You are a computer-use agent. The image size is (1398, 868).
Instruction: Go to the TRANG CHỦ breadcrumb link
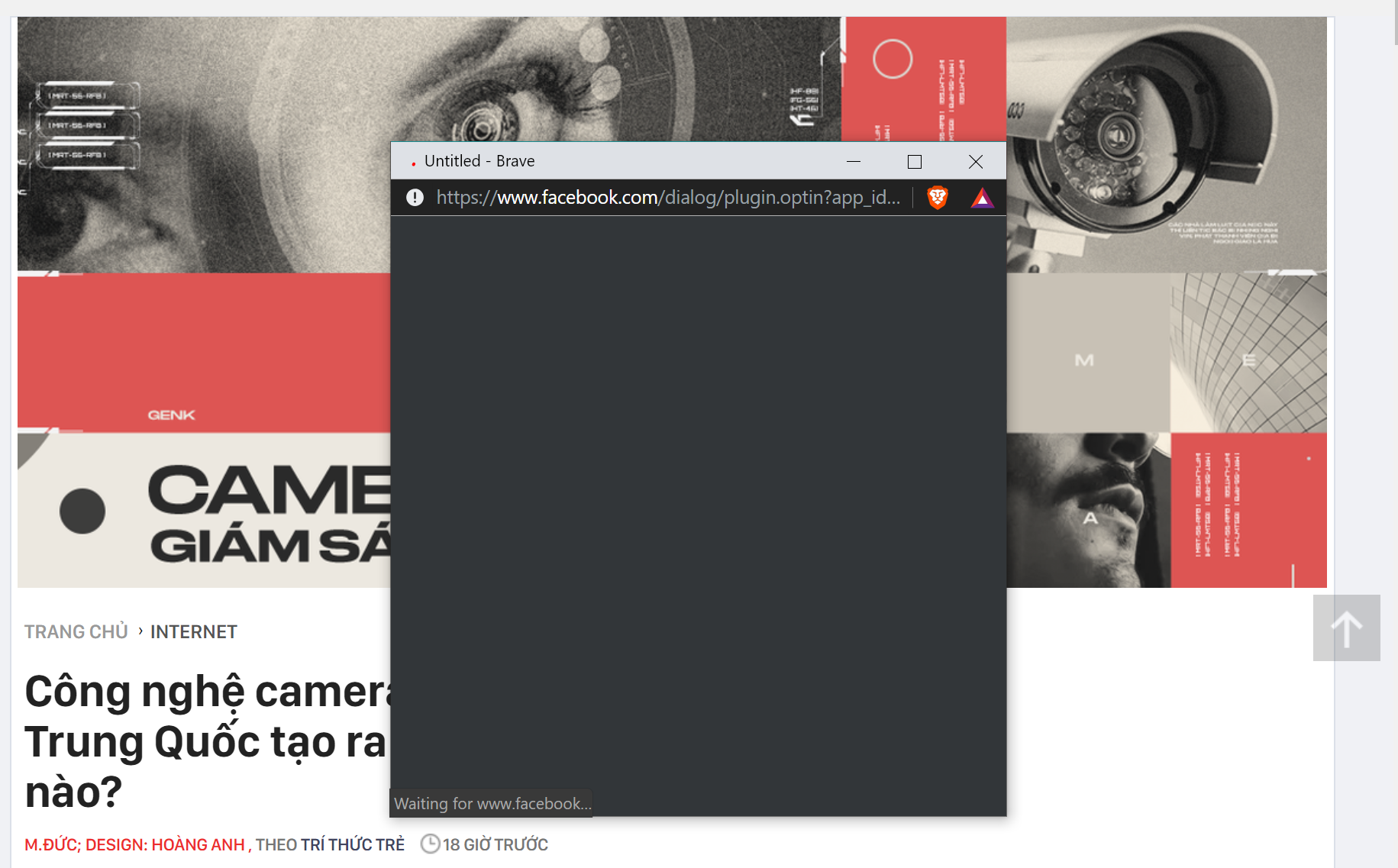click(x=76, y=632)
